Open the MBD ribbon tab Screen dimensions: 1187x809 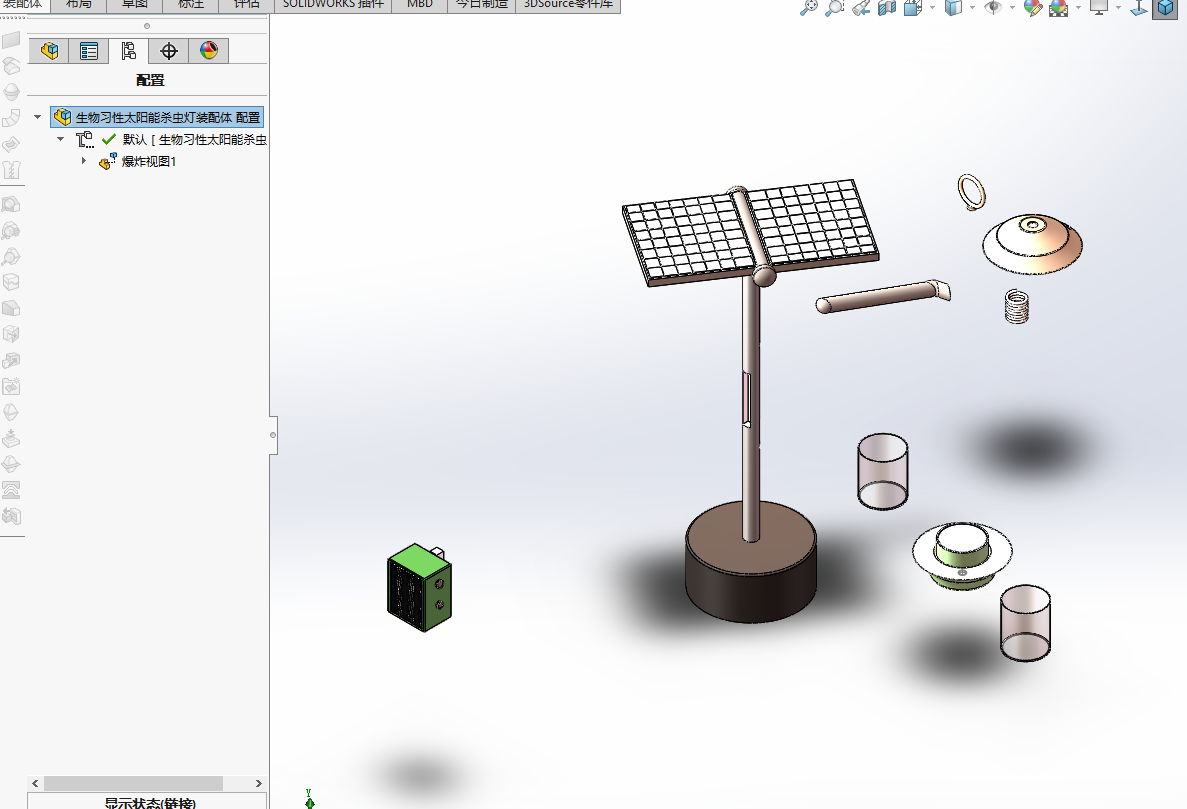[419, 4]
